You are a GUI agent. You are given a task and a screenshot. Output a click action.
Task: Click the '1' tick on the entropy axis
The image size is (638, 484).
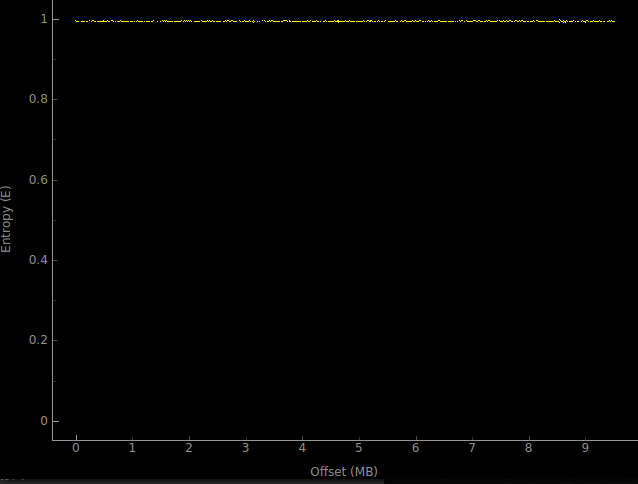pos(44,19)
